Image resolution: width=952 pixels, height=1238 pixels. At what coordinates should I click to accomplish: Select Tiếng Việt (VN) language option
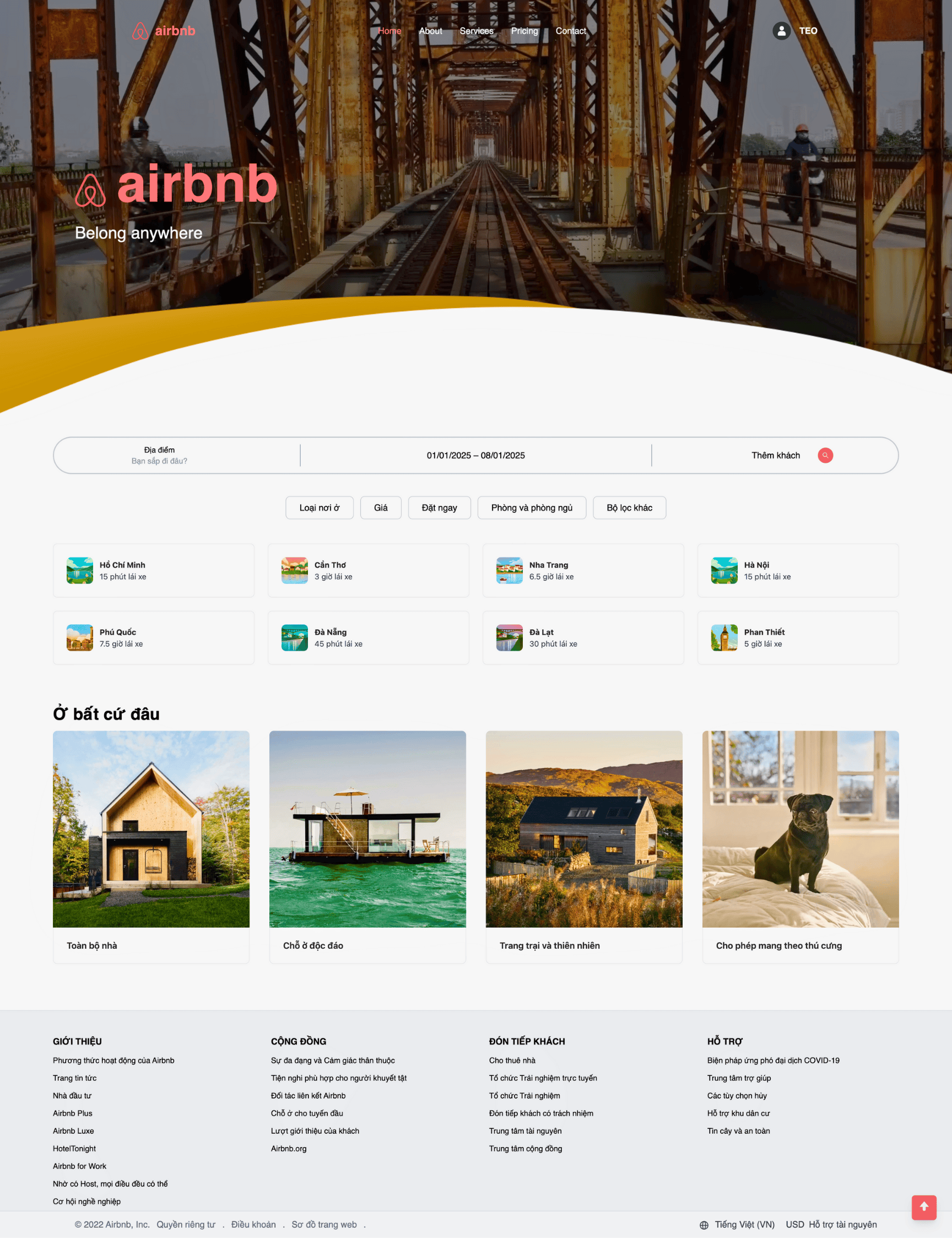point(745,1224)
